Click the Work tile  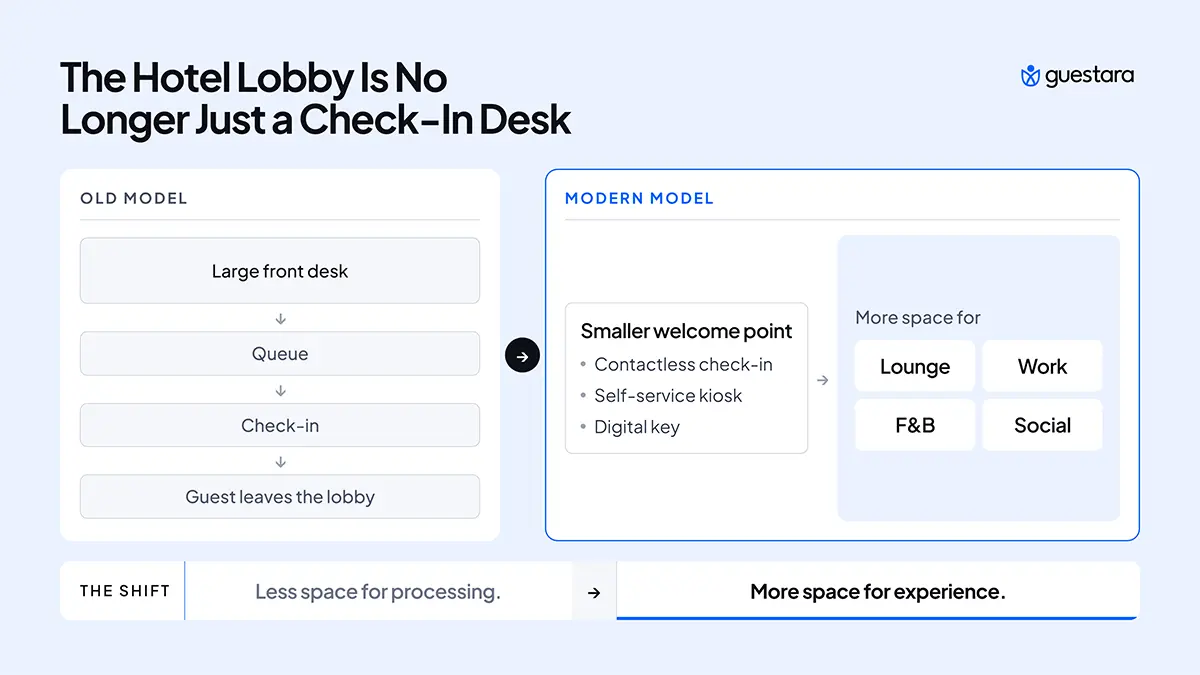1042,366
